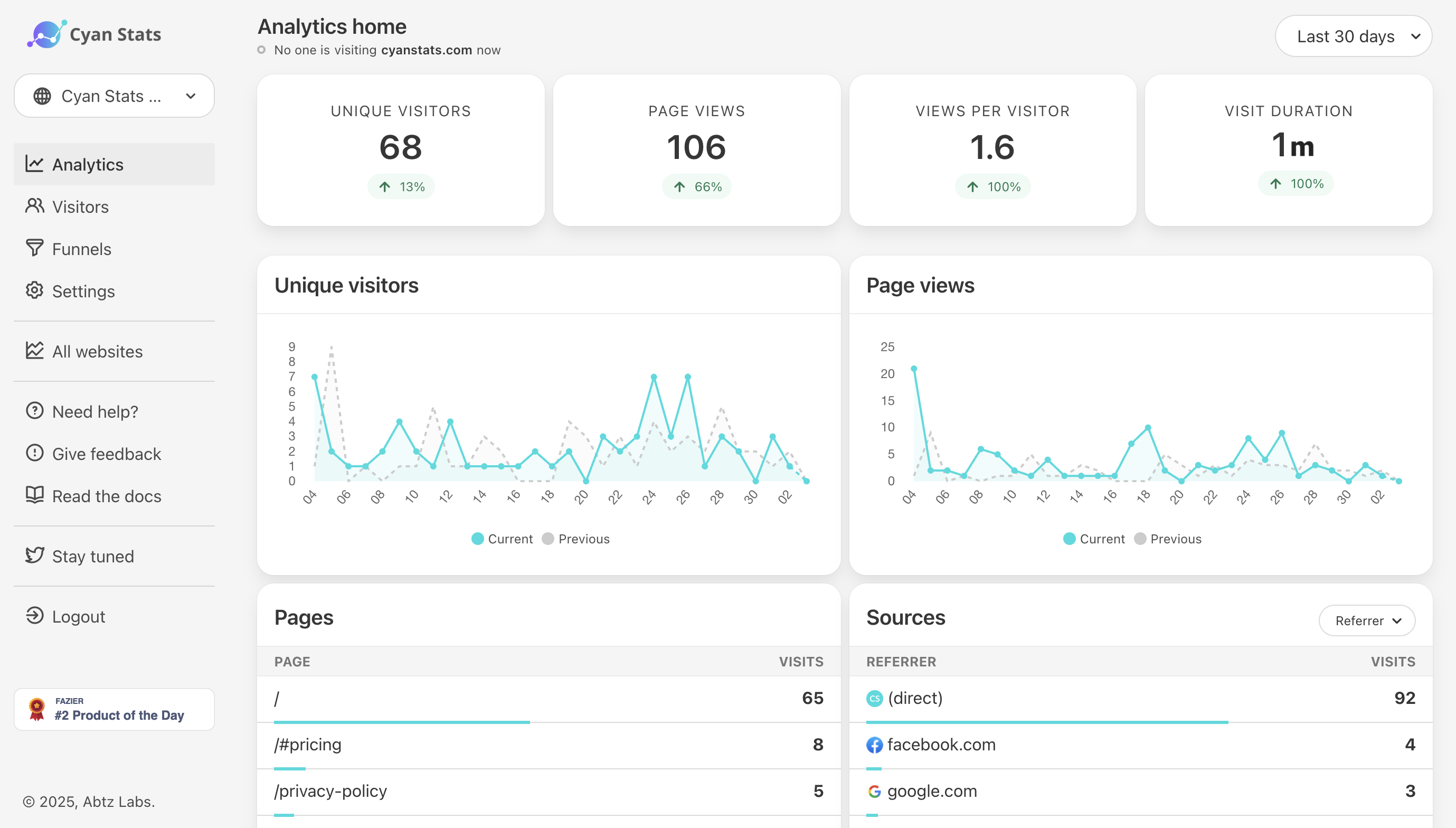Screen dimensions: 1456x828
Task: Select the Funnels filter icon
Action: coord(35,249)
